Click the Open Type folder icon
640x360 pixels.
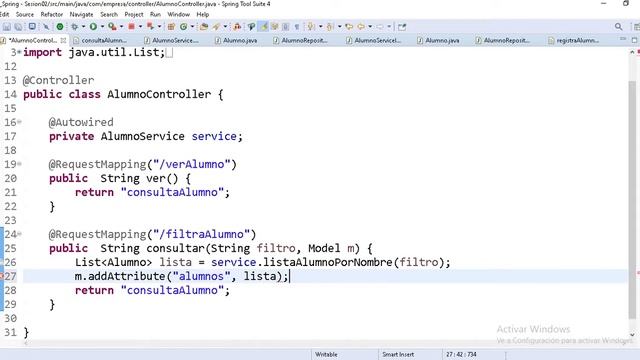[203, 27]
